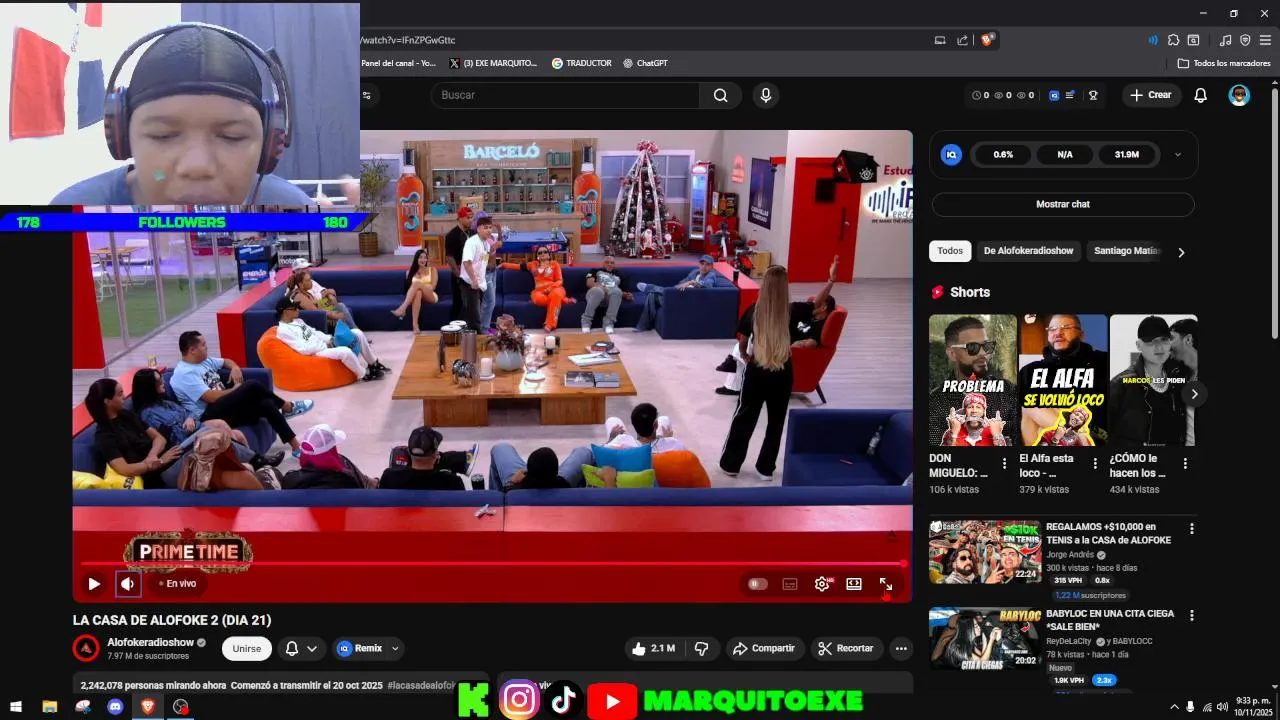
Task: Open REGALAMOS +$10,000 video thumbnail
Action: pyautogui.click(x=985, y=552)
